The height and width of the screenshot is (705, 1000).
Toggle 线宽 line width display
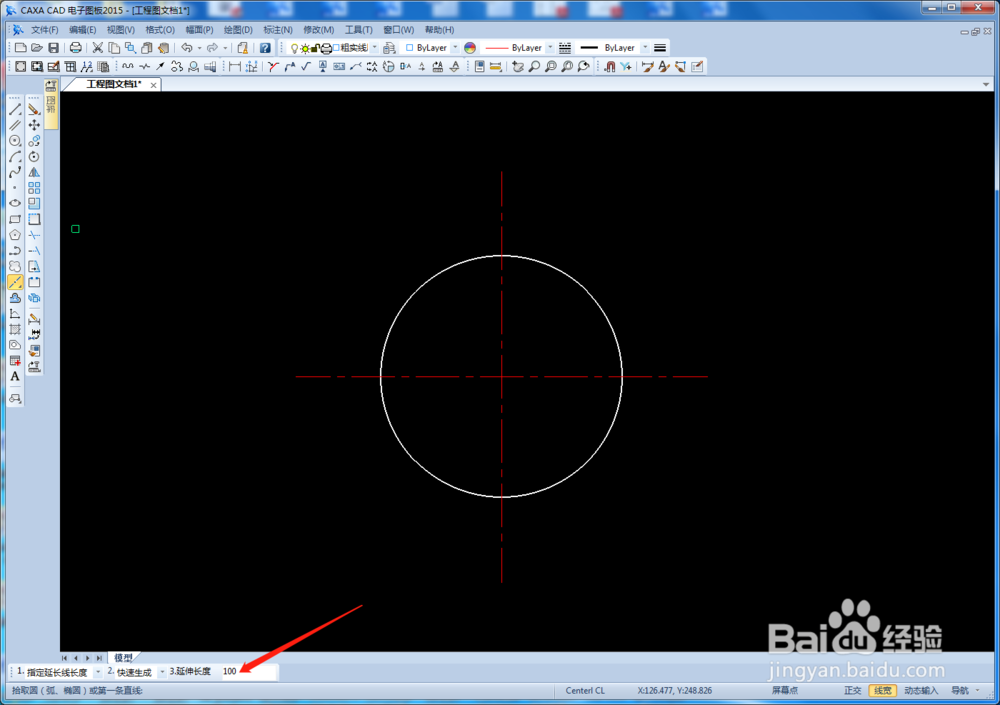tap(883, 690)
